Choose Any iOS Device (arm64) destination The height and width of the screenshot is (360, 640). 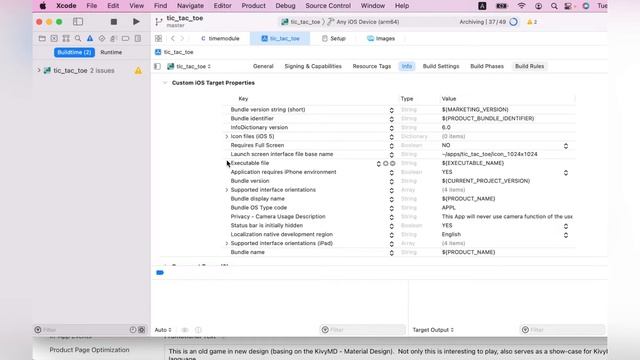point(363,22)
